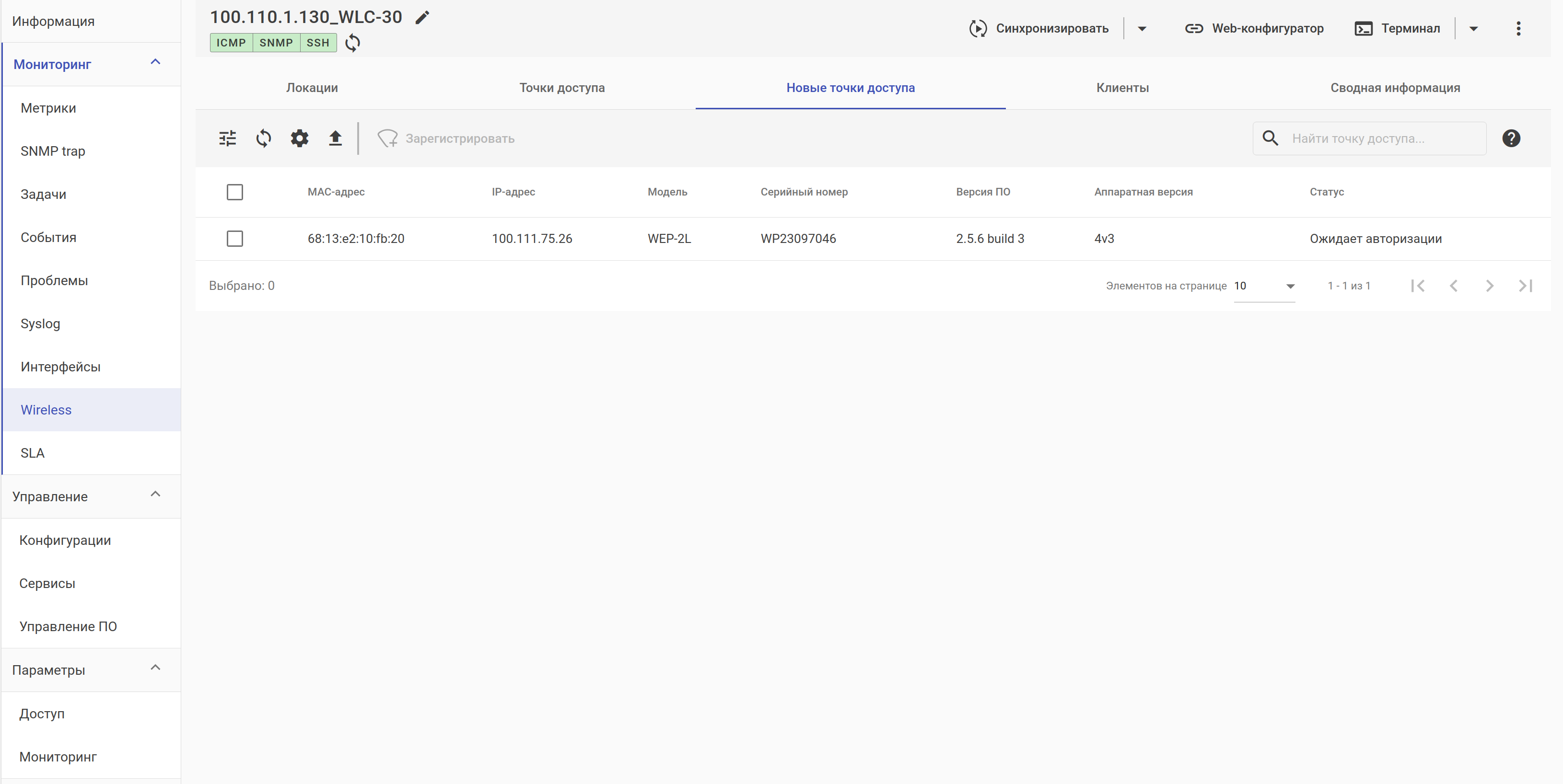Go to last page of table
The width and height of the screenshot is (1563, 784).
(x=1526, y=286)
